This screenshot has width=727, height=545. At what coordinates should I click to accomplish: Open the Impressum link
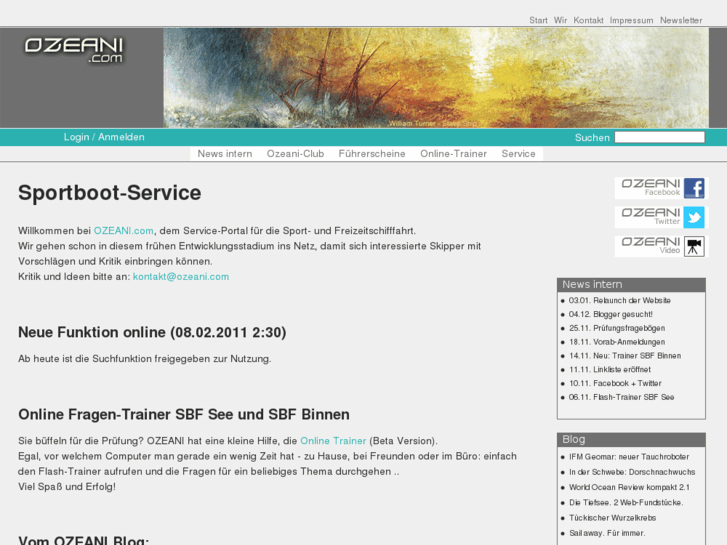pos(631,20)
